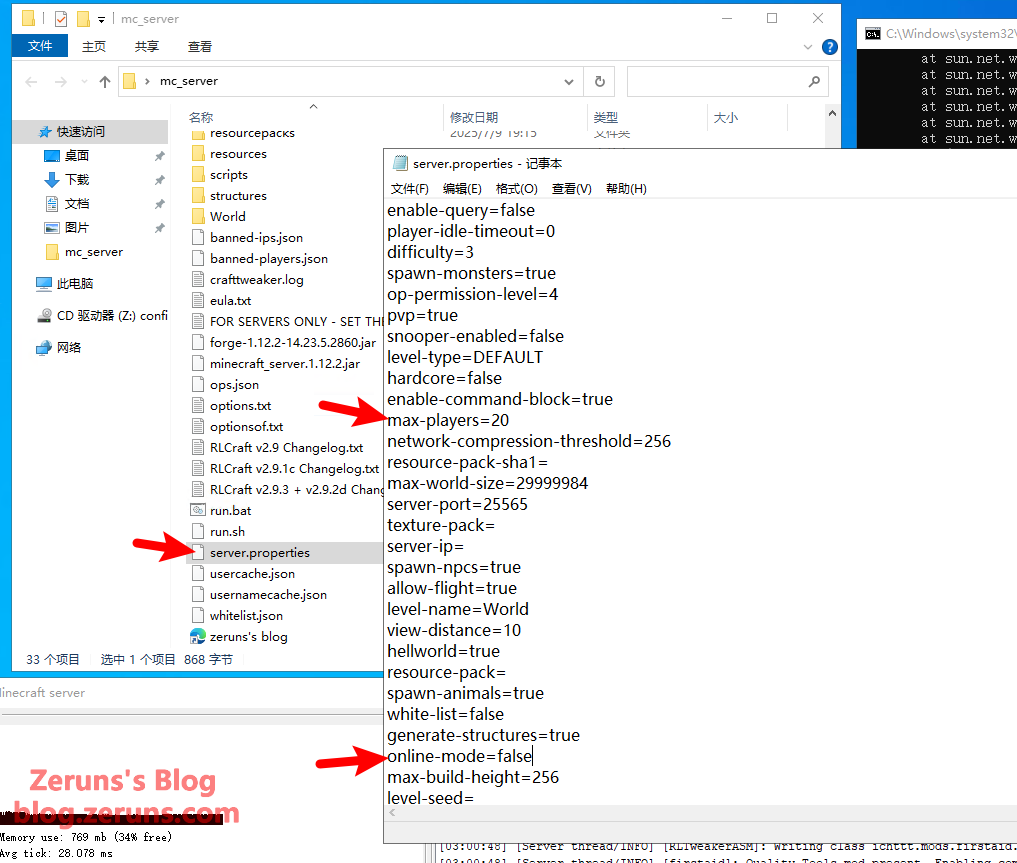The image size is (1017, 863).
Task: Select the 此电脑 (This PC) icon
Action: coord(74,284)
